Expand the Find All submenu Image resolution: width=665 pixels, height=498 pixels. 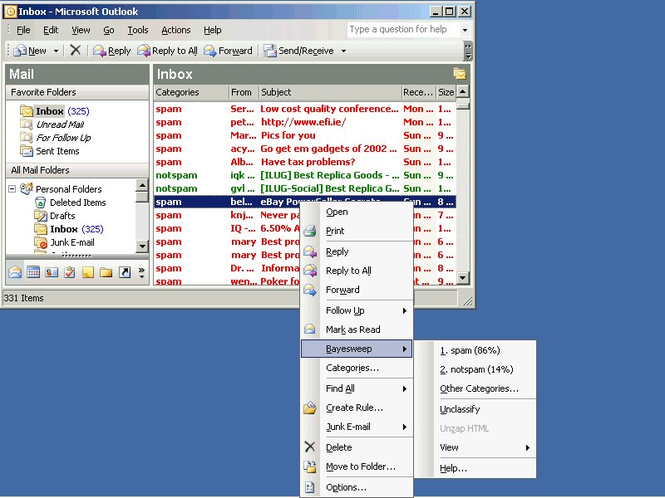click(357, 389)
